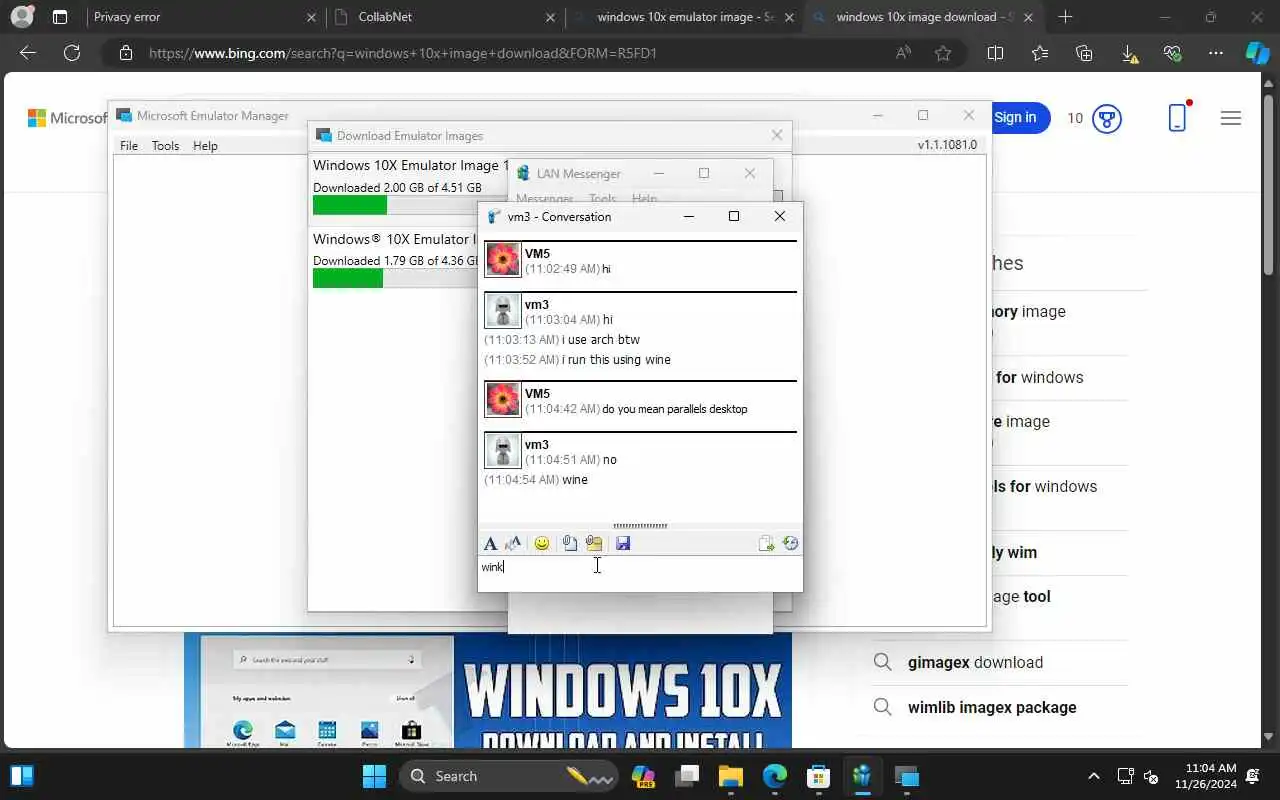This screenshot has height=800, width=1280.
Task: Save conversation with floppy disk icon
Action: (x=623, y=543)
